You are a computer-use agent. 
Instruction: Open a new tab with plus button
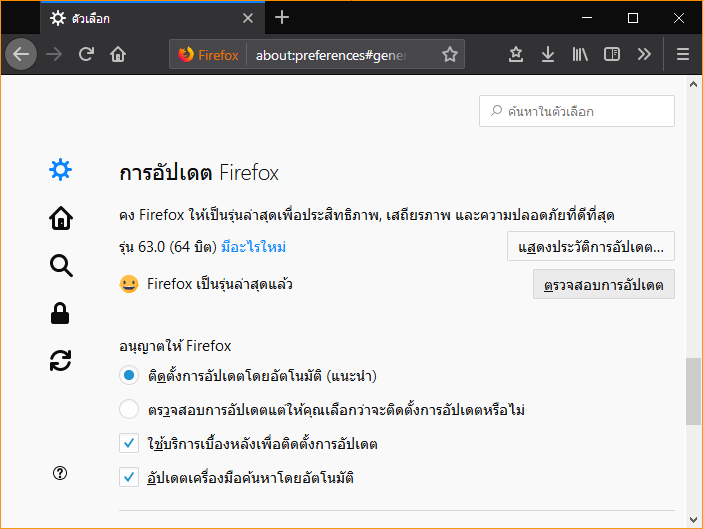[x=282, y=17]
